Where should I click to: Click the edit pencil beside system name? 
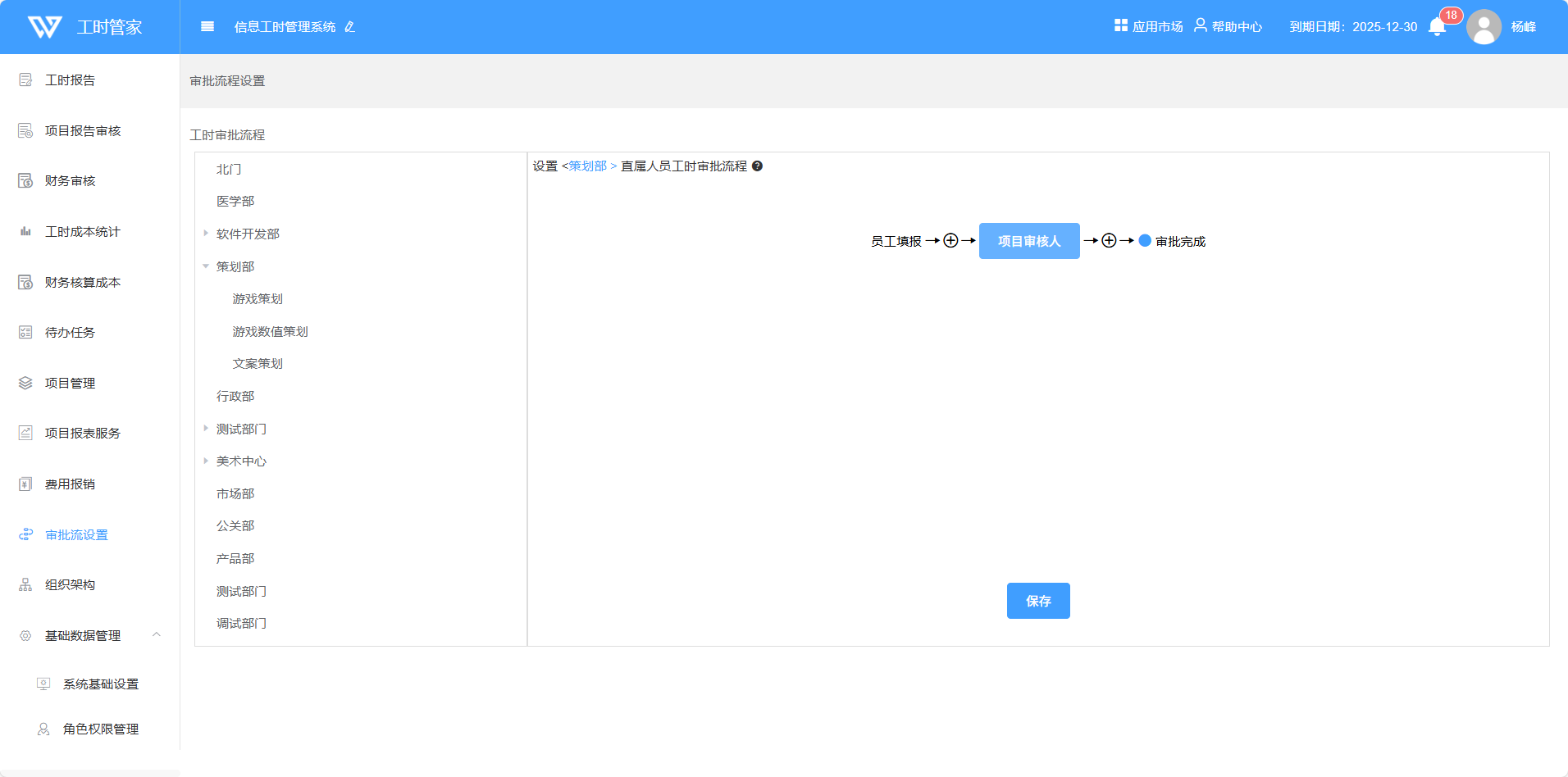click(x=350, y=27)
